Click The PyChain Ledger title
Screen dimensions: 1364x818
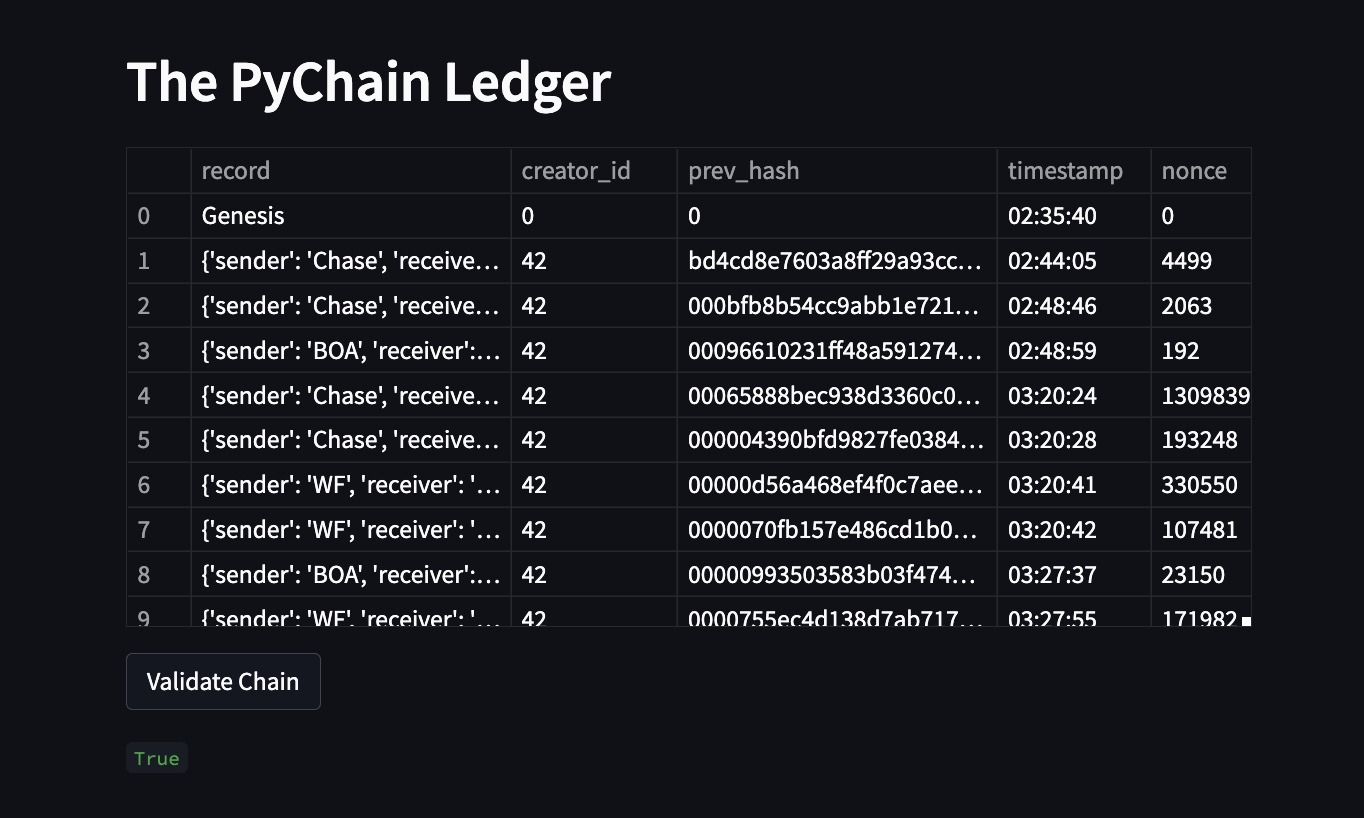(x=368, y=82)
